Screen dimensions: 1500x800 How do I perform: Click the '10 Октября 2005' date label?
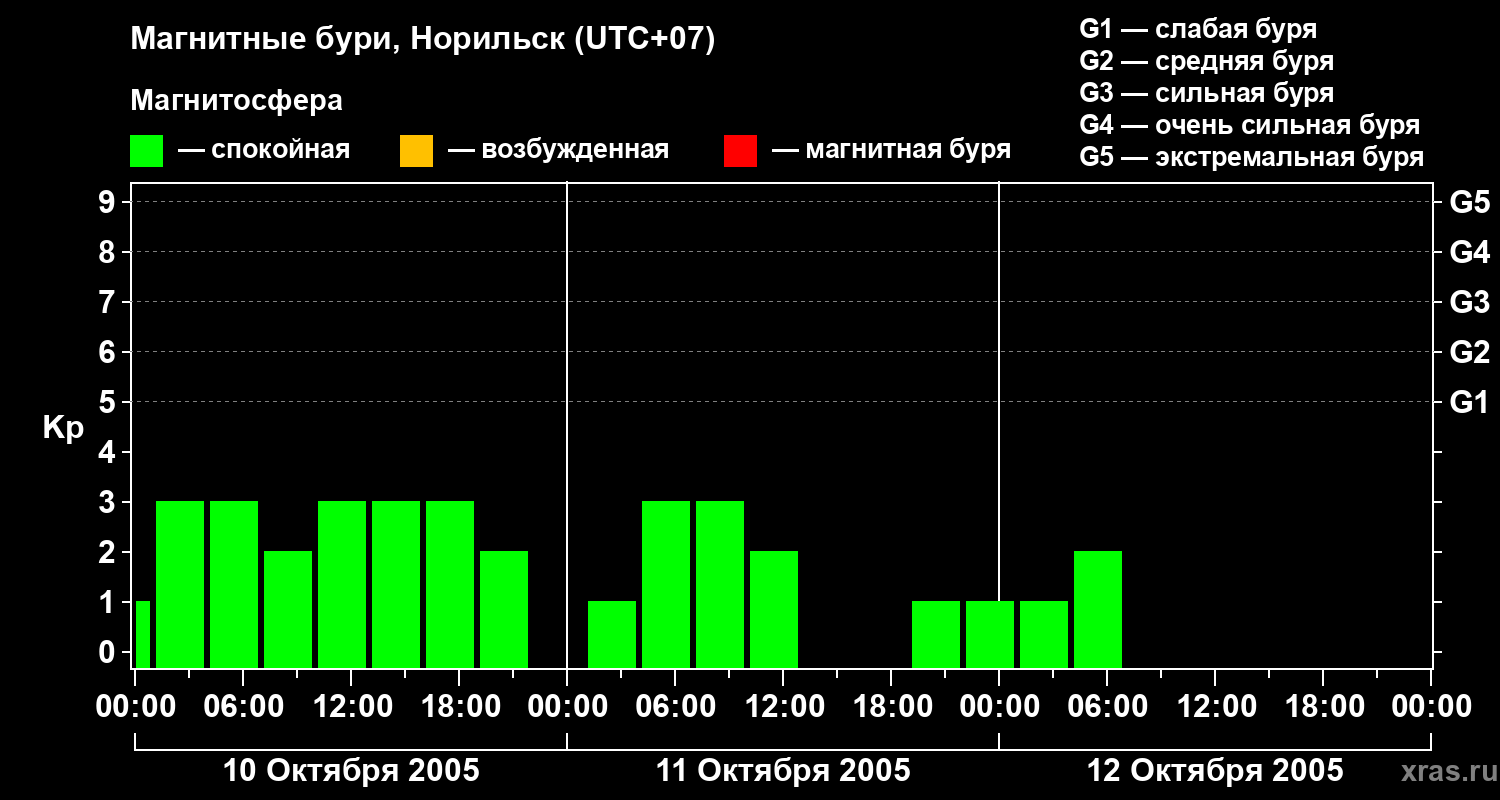[x=351, y=771]
